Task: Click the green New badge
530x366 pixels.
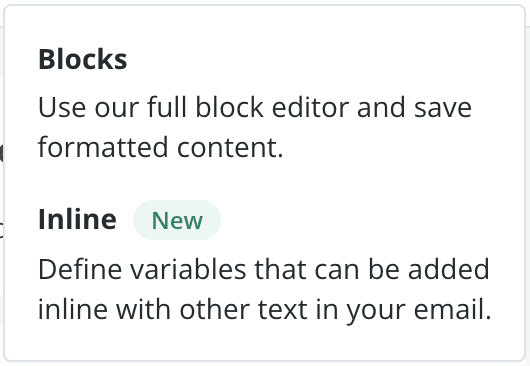Action: click(177, 220)
